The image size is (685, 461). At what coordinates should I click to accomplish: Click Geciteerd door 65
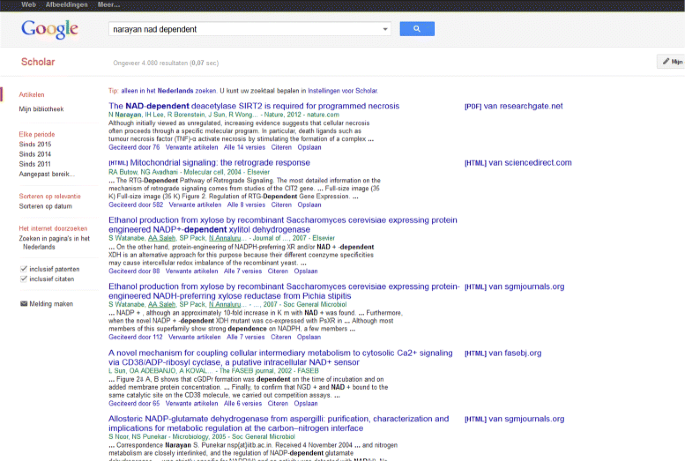tap(134, 403)
